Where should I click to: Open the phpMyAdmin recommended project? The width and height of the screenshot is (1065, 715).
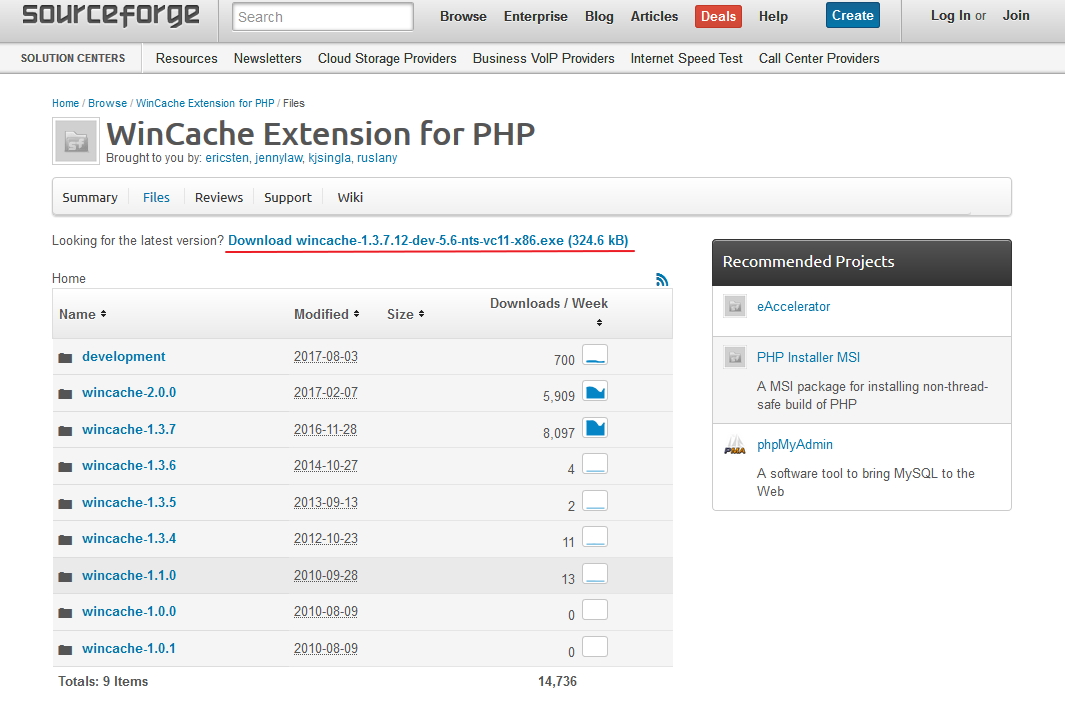click(x=795, y=445)
